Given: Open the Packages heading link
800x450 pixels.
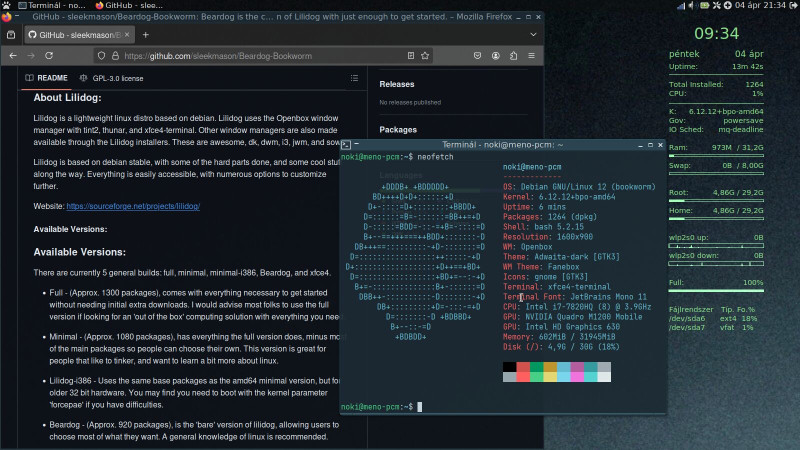Looking at the screenshot, I should (398, 130).
